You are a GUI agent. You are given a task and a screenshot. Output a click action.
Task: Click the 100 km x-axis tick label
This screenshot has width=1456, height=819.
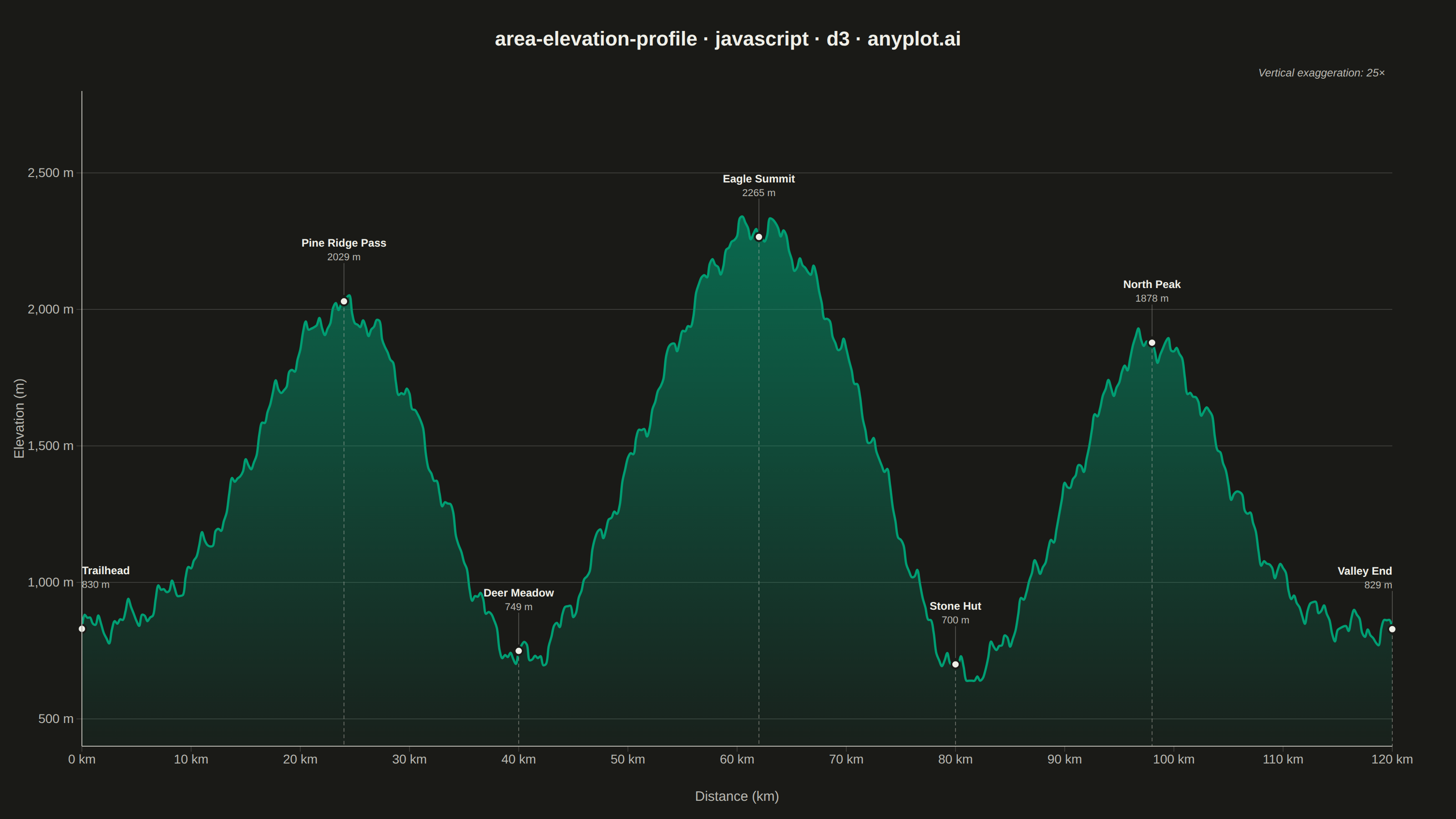pyautogui.click(x=1173, y=759)
